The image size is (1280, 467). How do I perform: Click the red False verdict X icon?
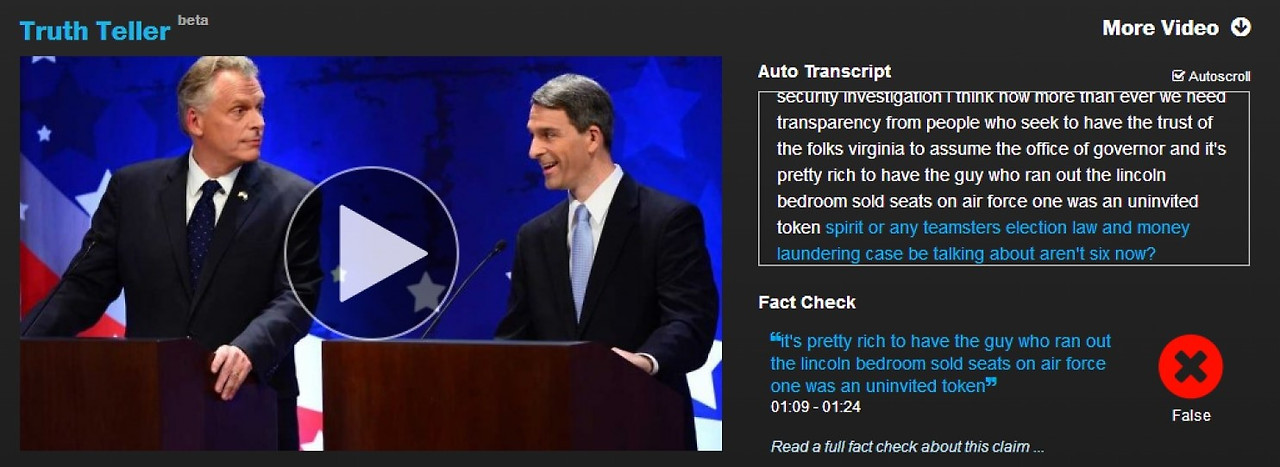(1190, 367)
